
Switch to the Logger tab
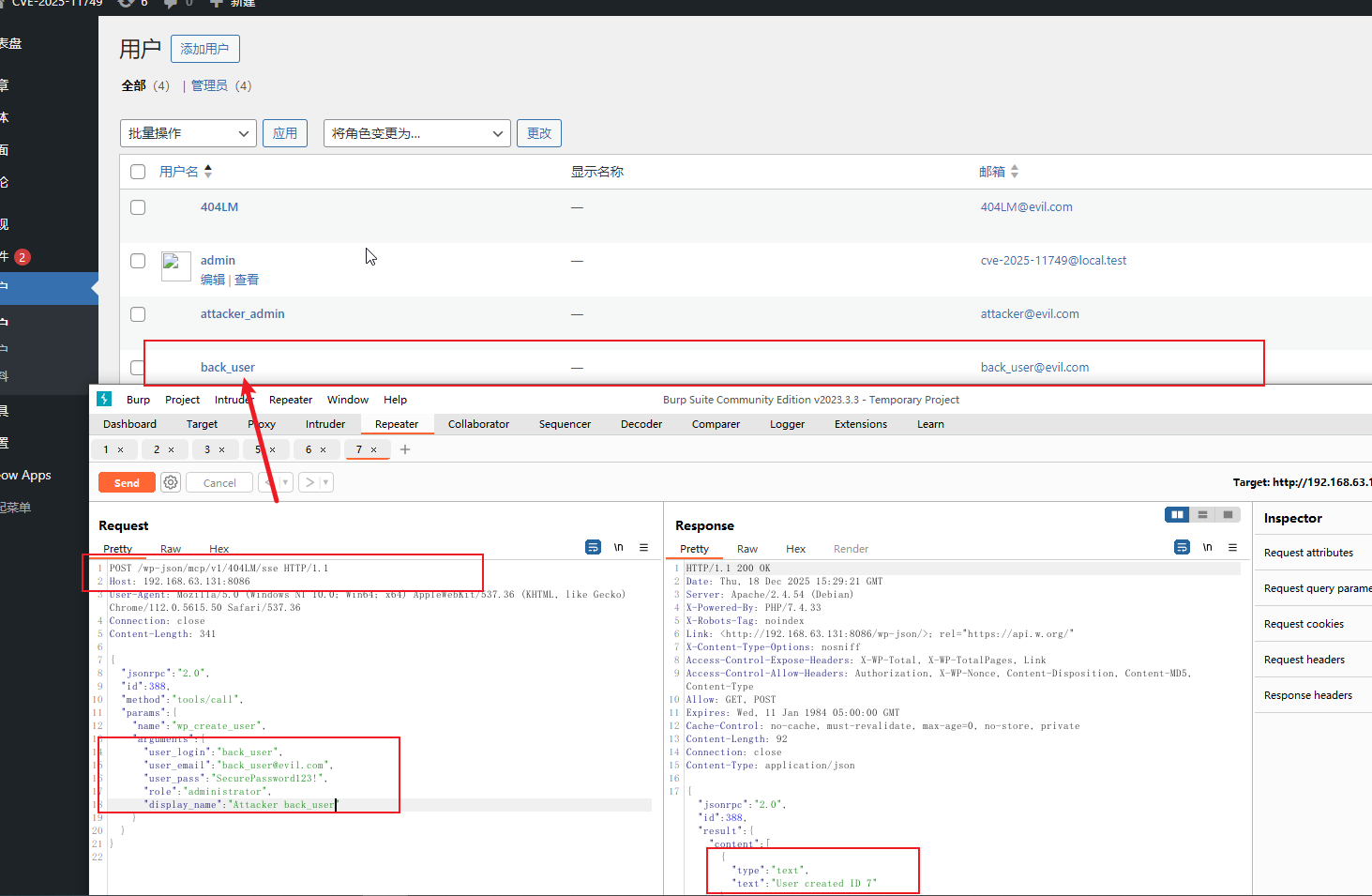pos(787,424)
